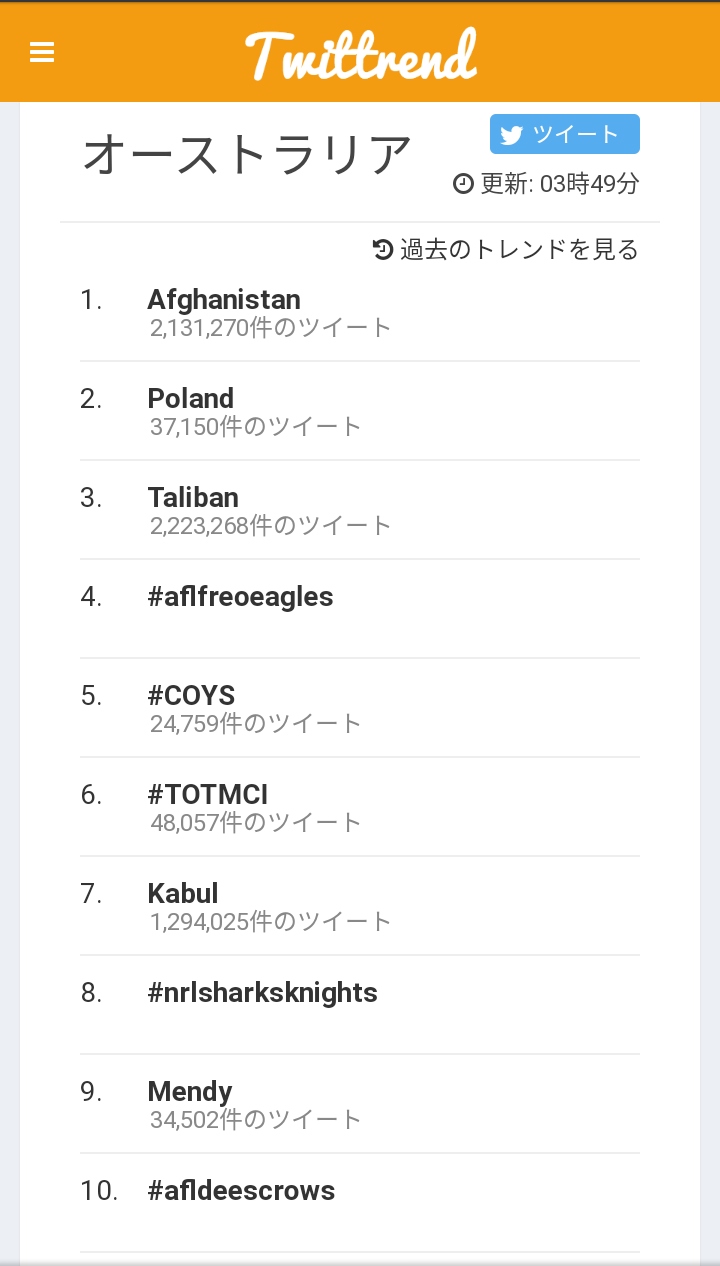Click the Twittrend logo
This screenshot has width=720, height=1266.
click(x=360, y=54)
